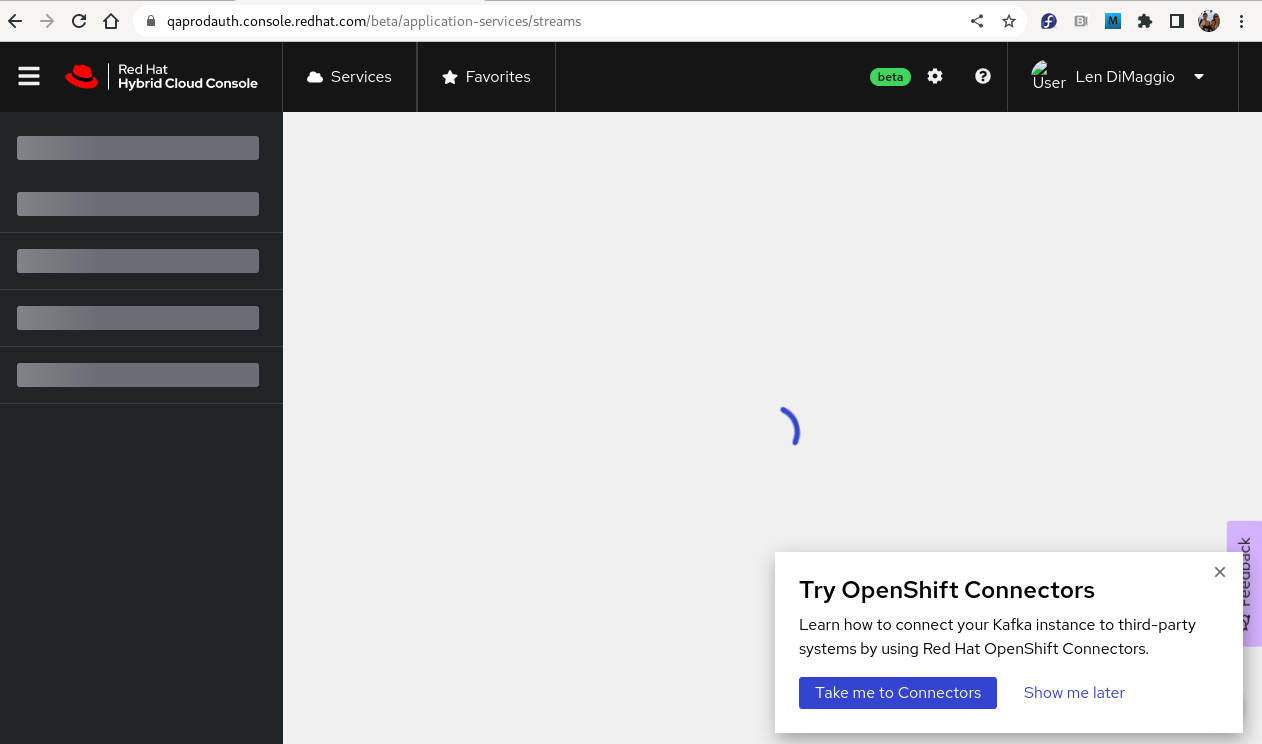
Task: Open the Favorites menu
Action: pos(486,77)
